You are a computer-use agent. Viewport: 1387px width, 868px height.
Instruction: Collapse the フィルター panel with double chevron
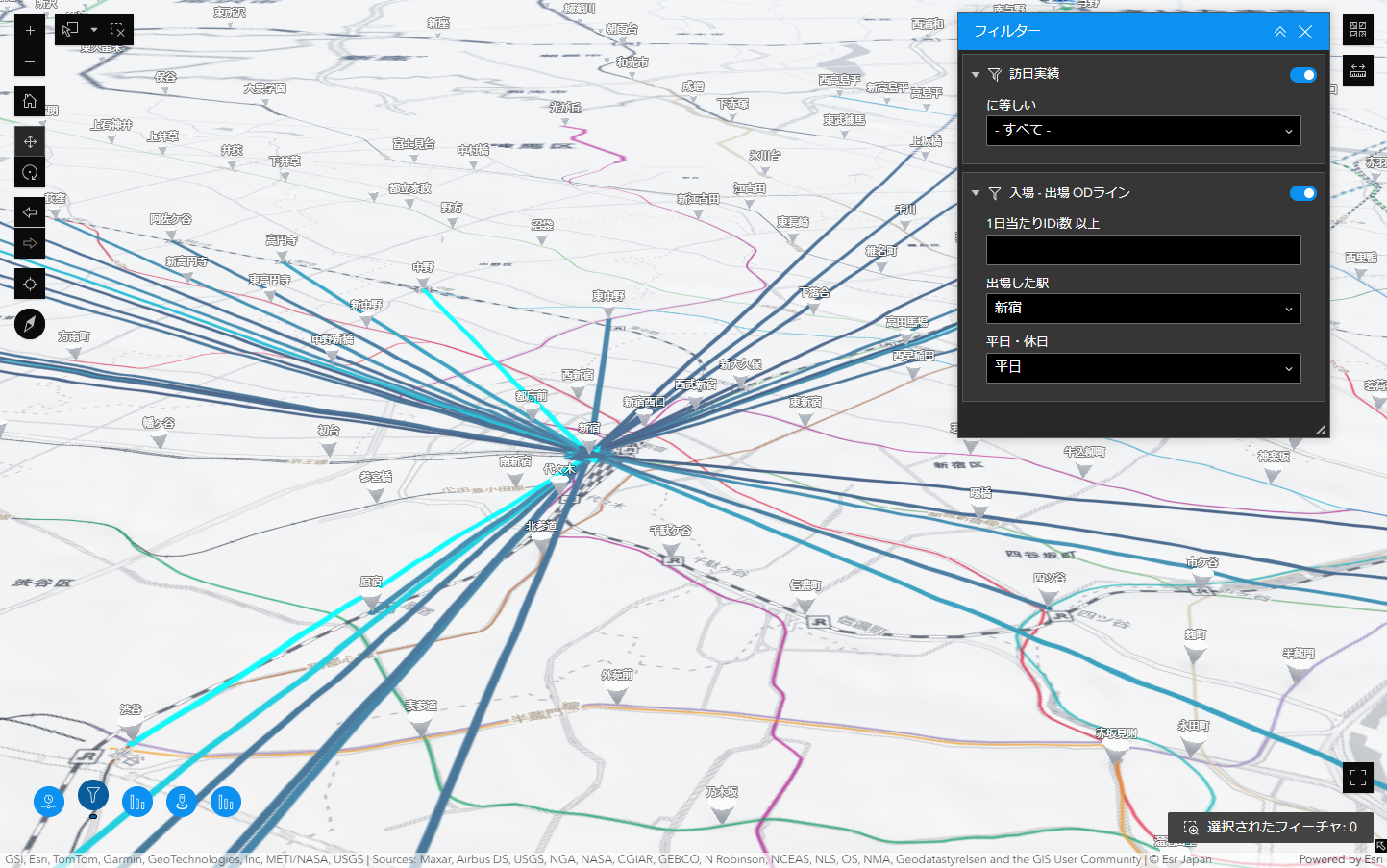click(1279, 32)
